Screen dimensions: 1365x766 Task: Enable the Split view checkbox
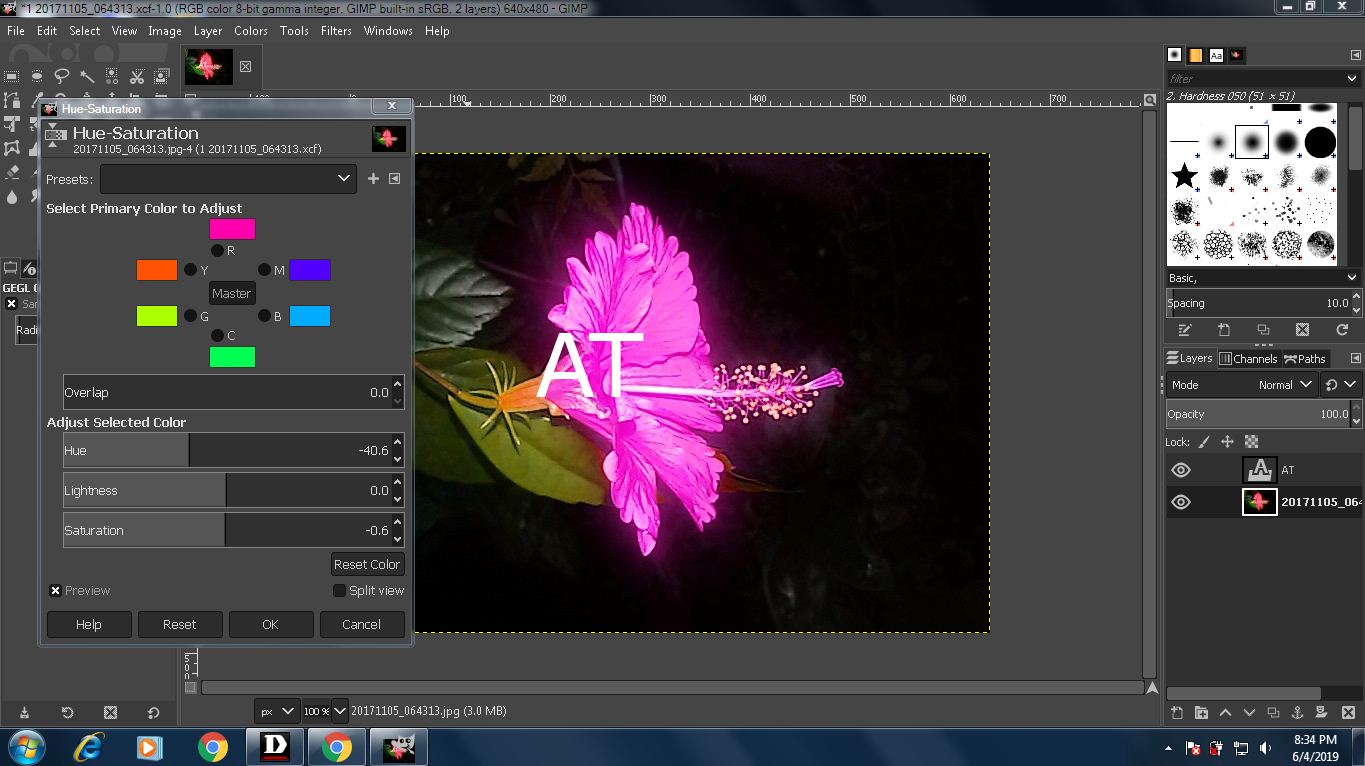[339, 591]
